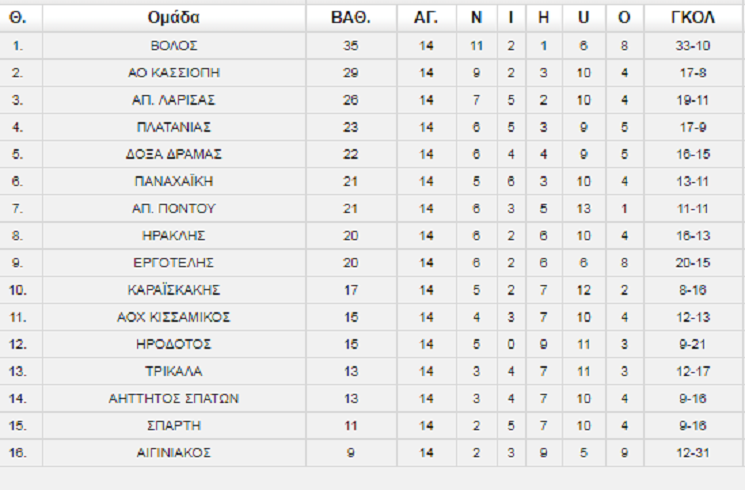Click ΠΑΝΑΧΑΪΚΗ team name
This screenshot has width=745, height=490.
click(x=174, y=181)
